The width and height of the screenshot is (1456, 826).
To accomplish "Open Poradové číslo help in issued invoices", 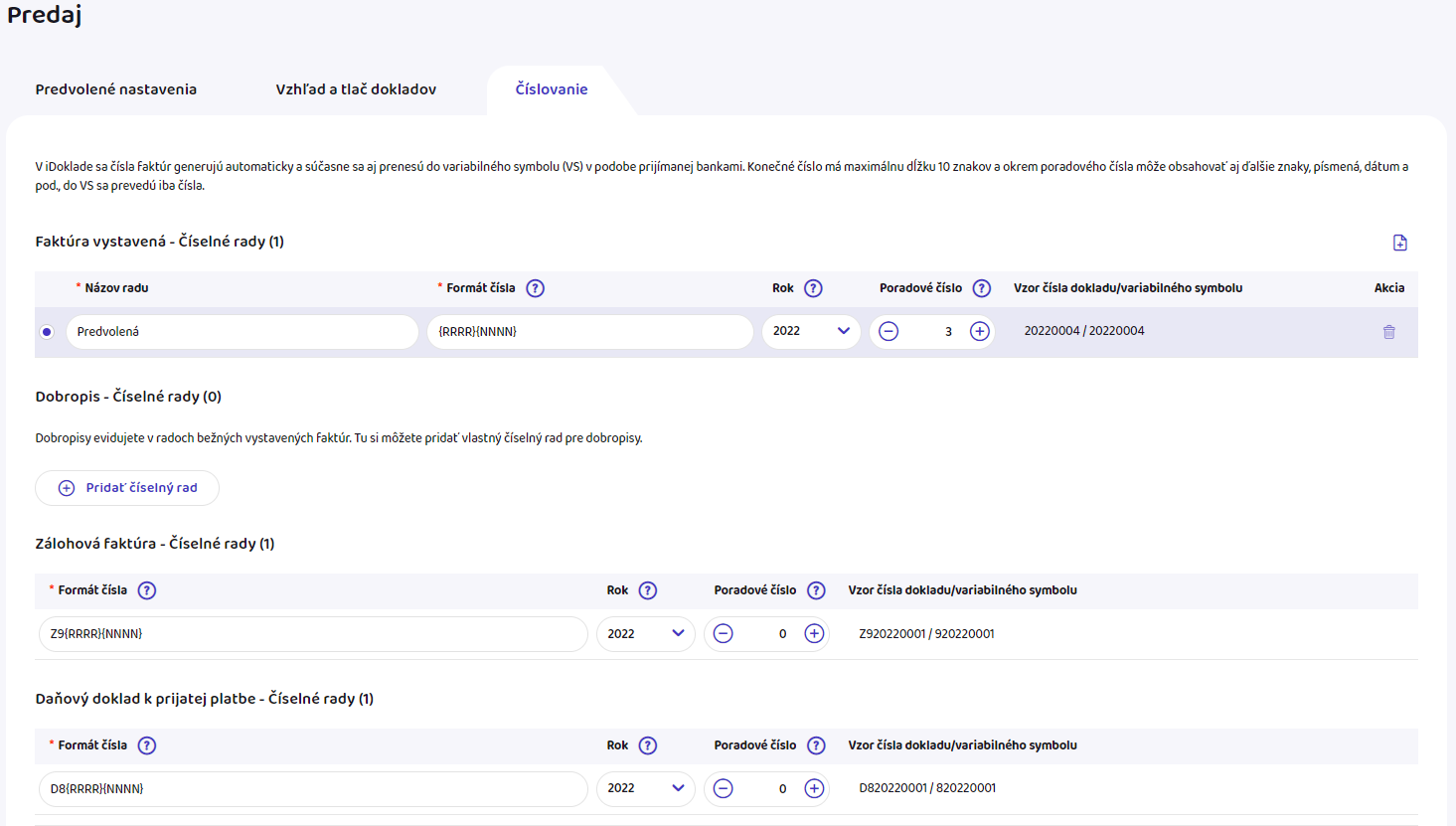I will point(981,288).
